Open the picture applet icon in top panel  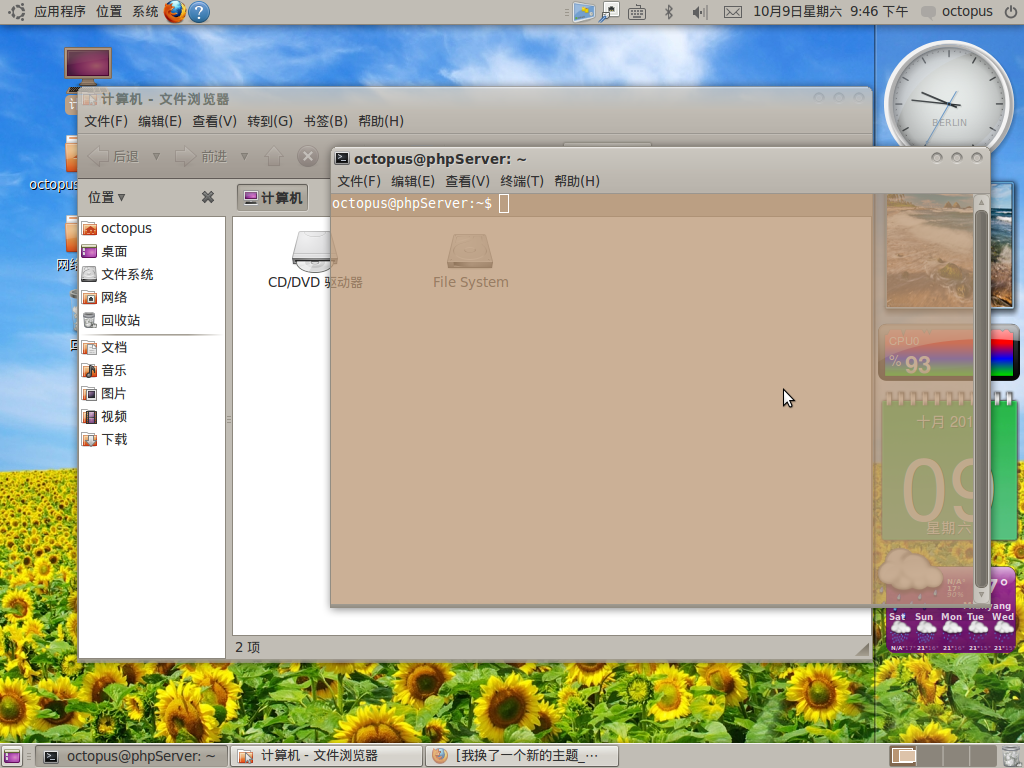click(583, 12)
